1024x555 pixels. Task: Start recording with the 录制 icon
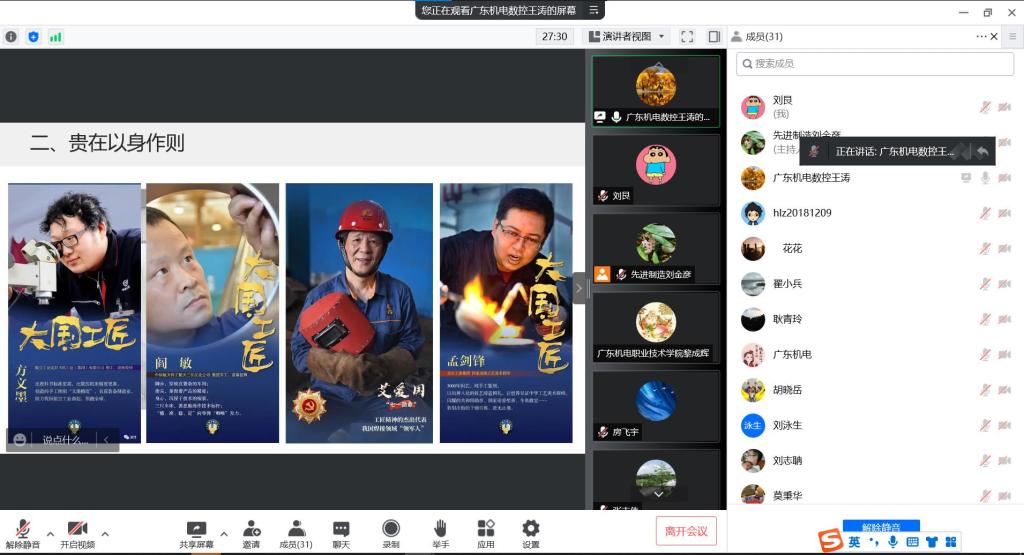(x=391, y=532)
